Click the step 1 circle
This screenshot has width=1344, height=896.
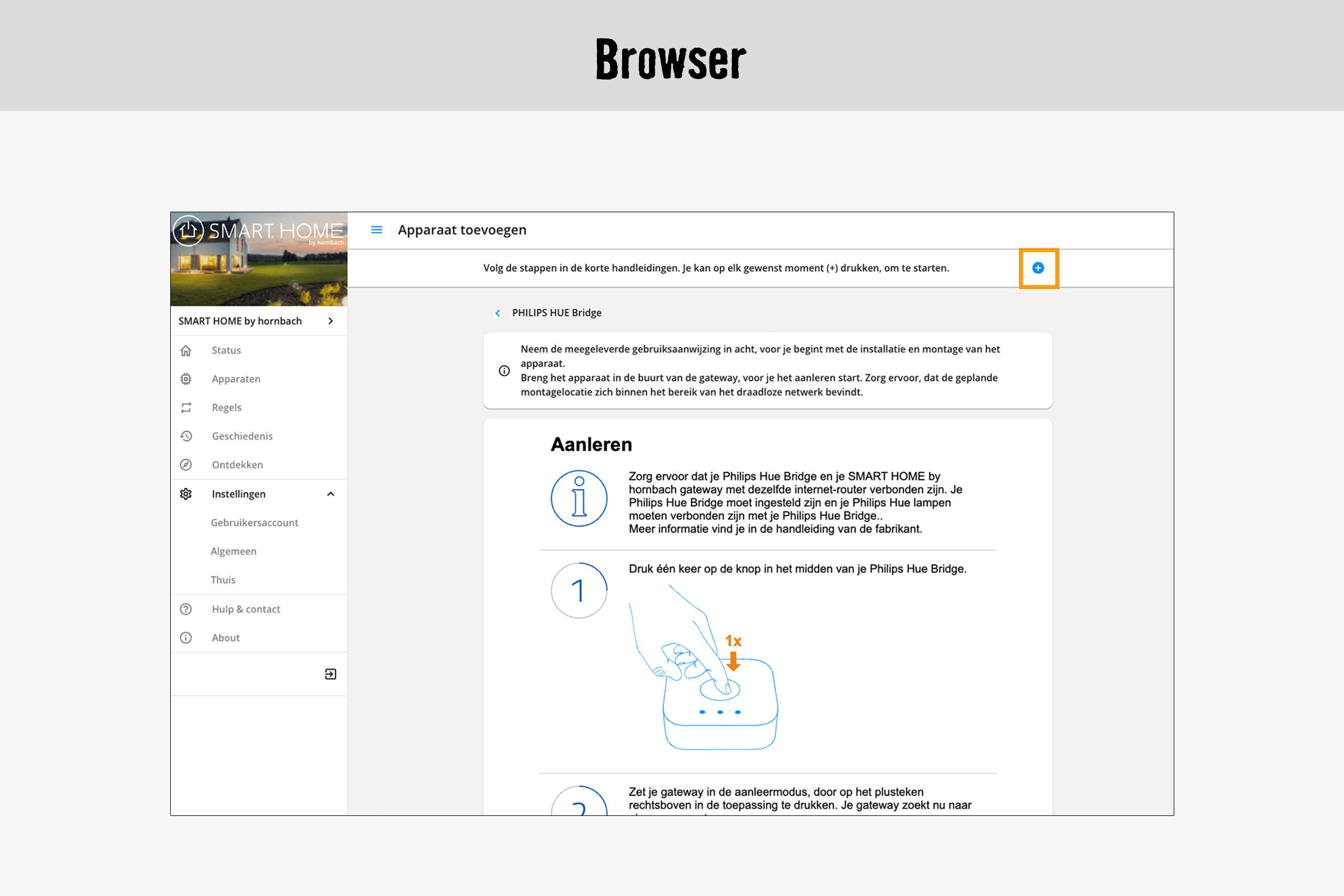coord(579,590)
